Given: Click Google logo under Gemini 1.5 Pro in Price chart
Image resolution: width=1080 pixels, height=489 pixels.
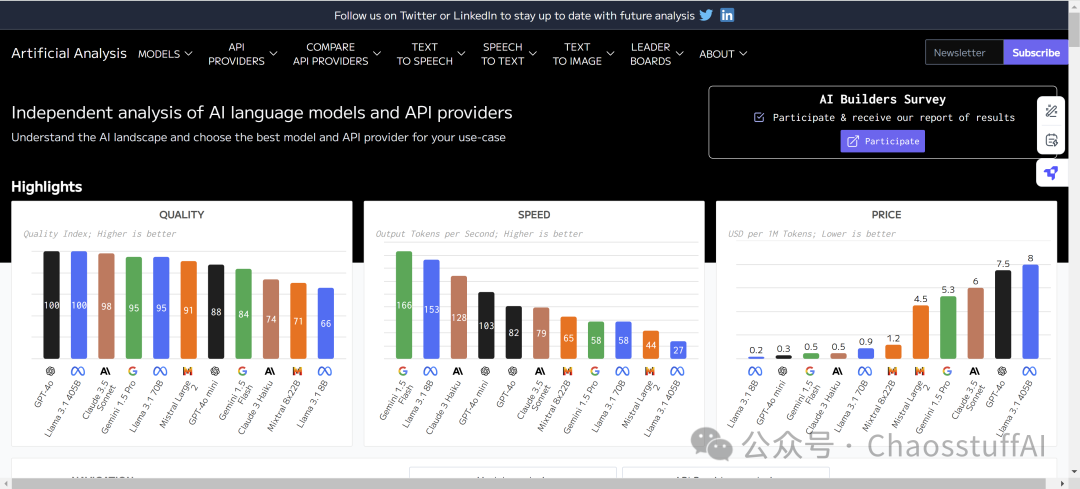Looking at the screenshot, I should point(948,370).
